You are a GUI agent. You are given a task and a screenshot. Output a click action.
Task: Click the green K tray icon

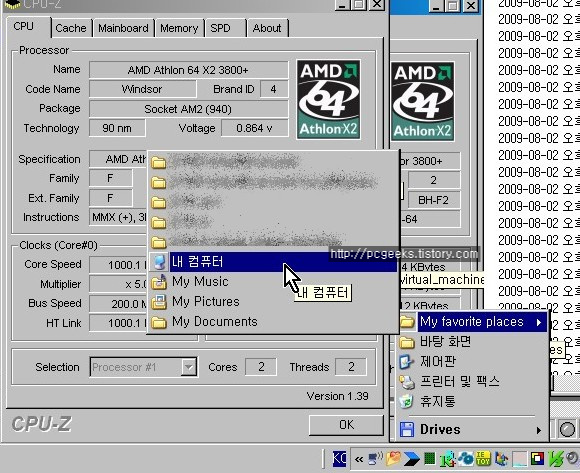pyautogui.click(x=447, y=459)
